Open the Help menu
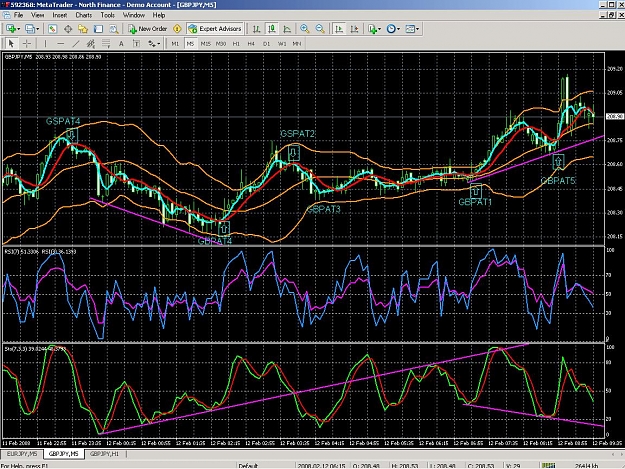Viewport: 625px width, 469px height. tap(159, 15)
